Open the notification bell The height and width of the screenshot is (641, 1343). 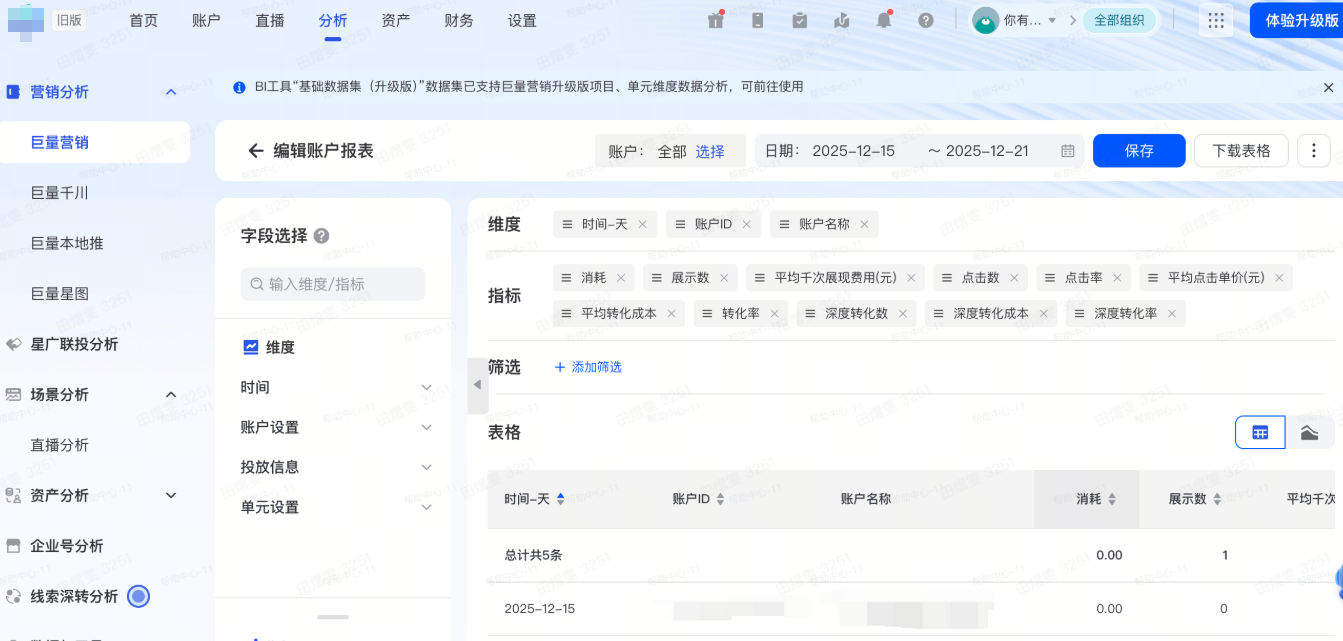(884, 20)
